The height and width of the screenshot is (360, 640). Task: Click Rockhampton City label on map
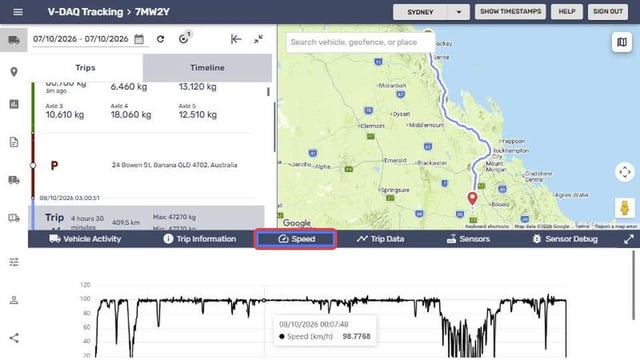(510, 153)
